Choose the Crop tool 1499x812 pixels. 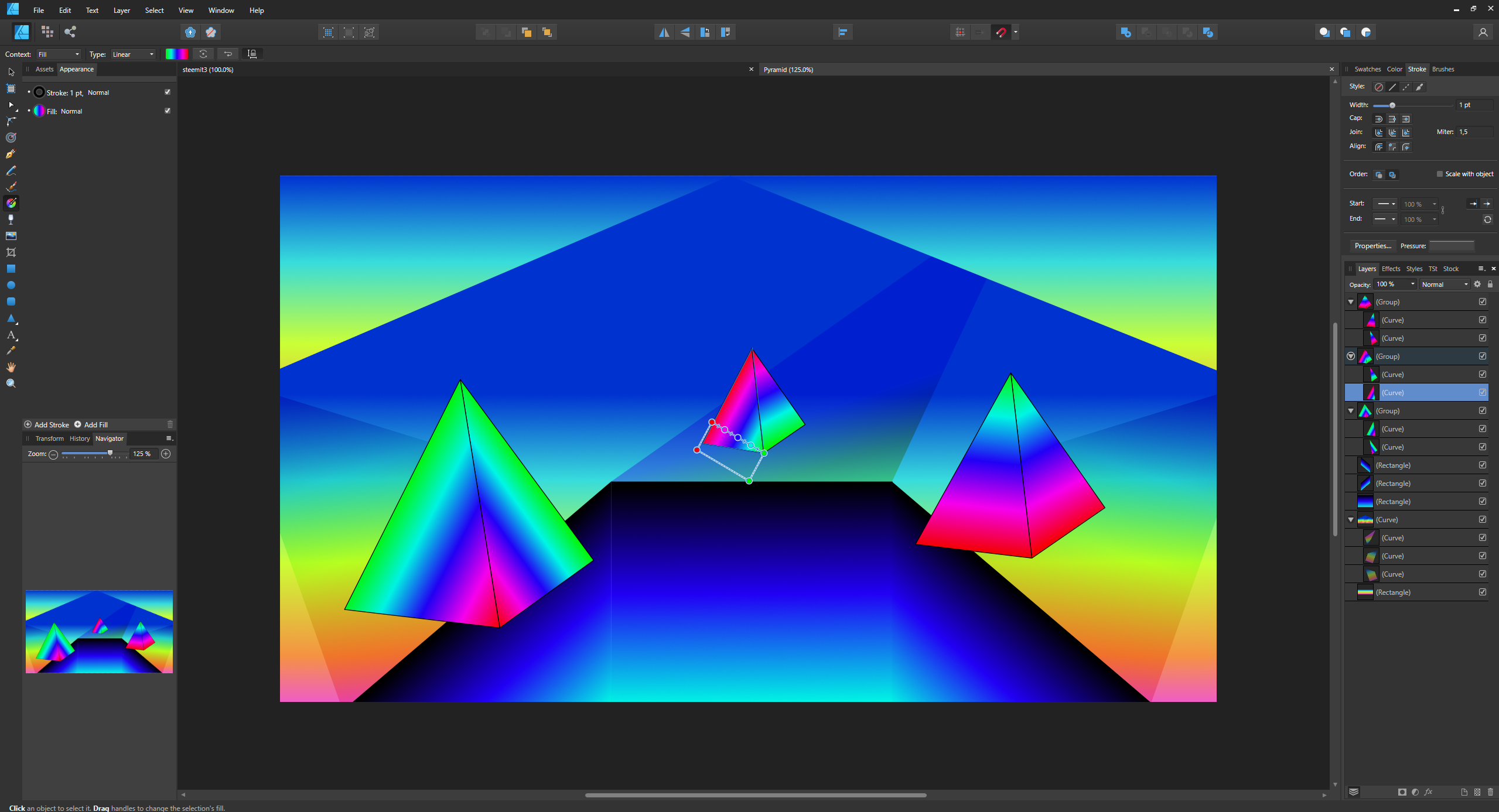pos(11,252)
